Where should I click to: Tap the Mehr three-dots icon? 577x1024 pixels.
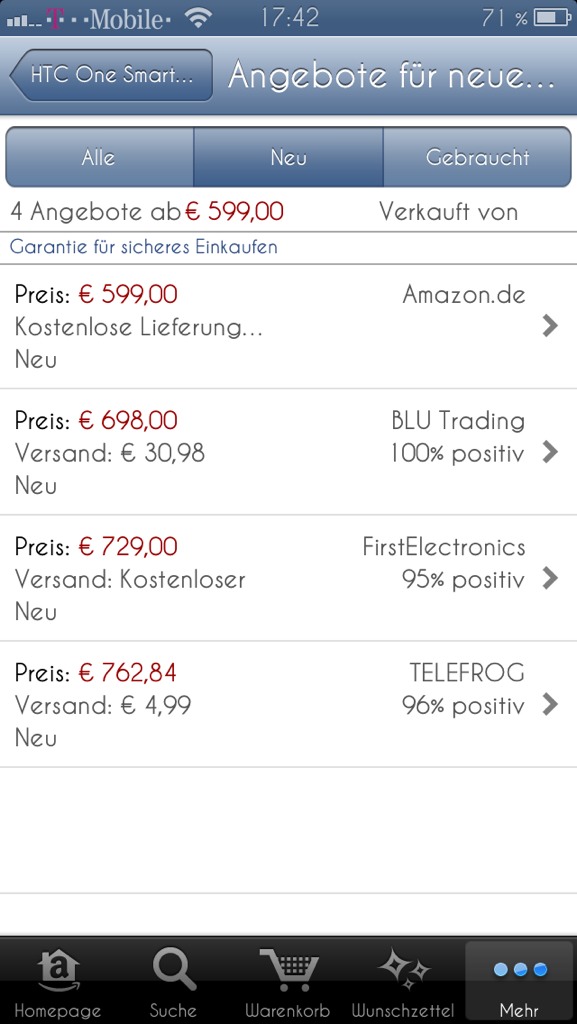click(520, 969)
